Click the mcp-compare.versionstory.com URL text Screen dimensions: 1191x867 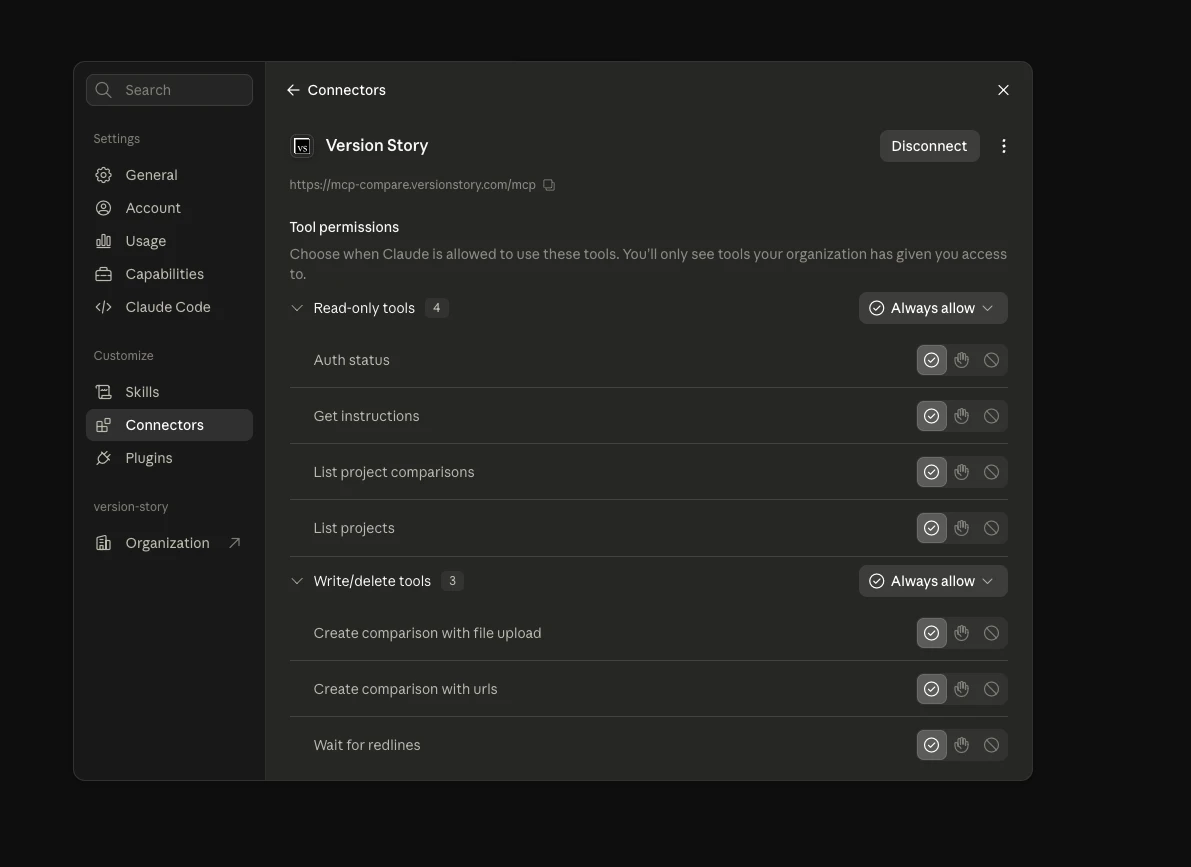click(412, 185)
